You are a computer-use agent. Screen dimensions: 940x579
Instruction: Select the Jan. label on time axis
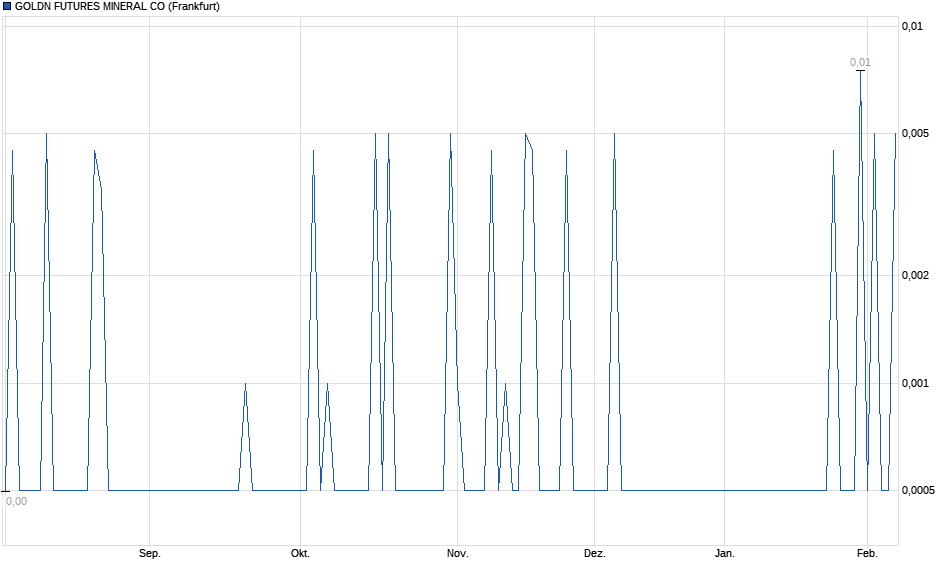pyautogui.click(x=725, y=553)
